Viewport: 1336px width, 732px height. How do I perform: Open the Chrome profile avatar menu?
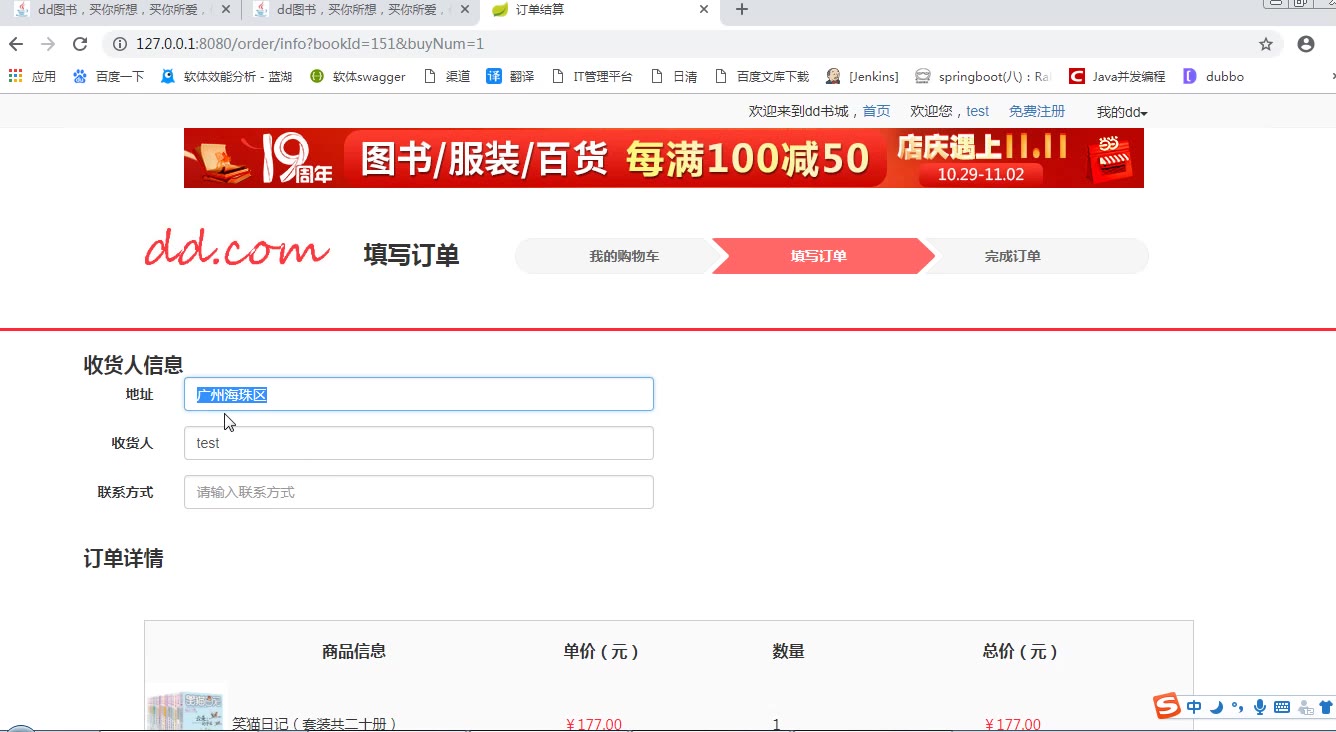(1306, 44)
